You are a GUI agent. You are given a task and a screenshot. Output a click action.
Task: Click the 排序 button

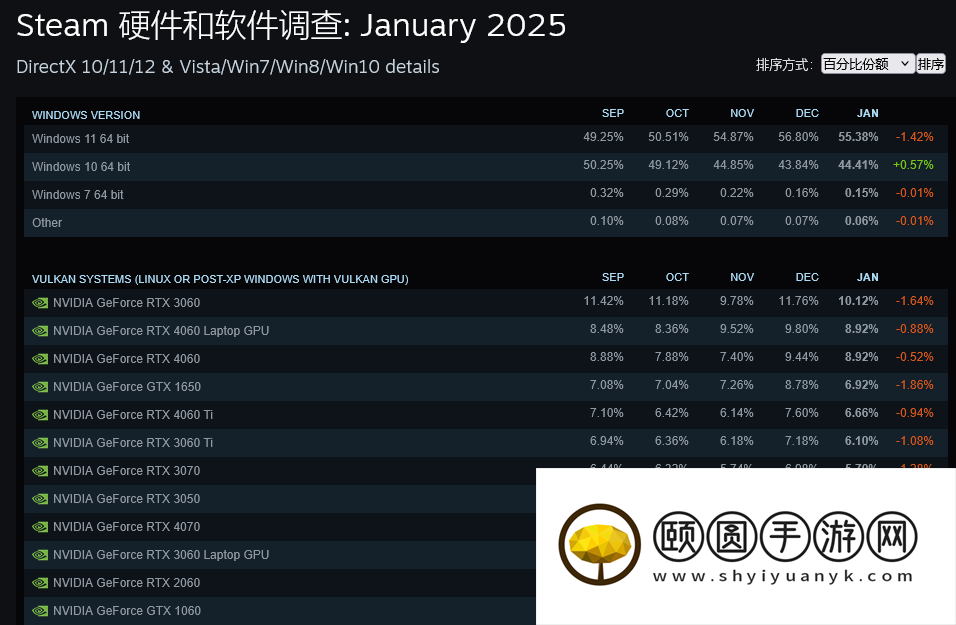point(930,64)
